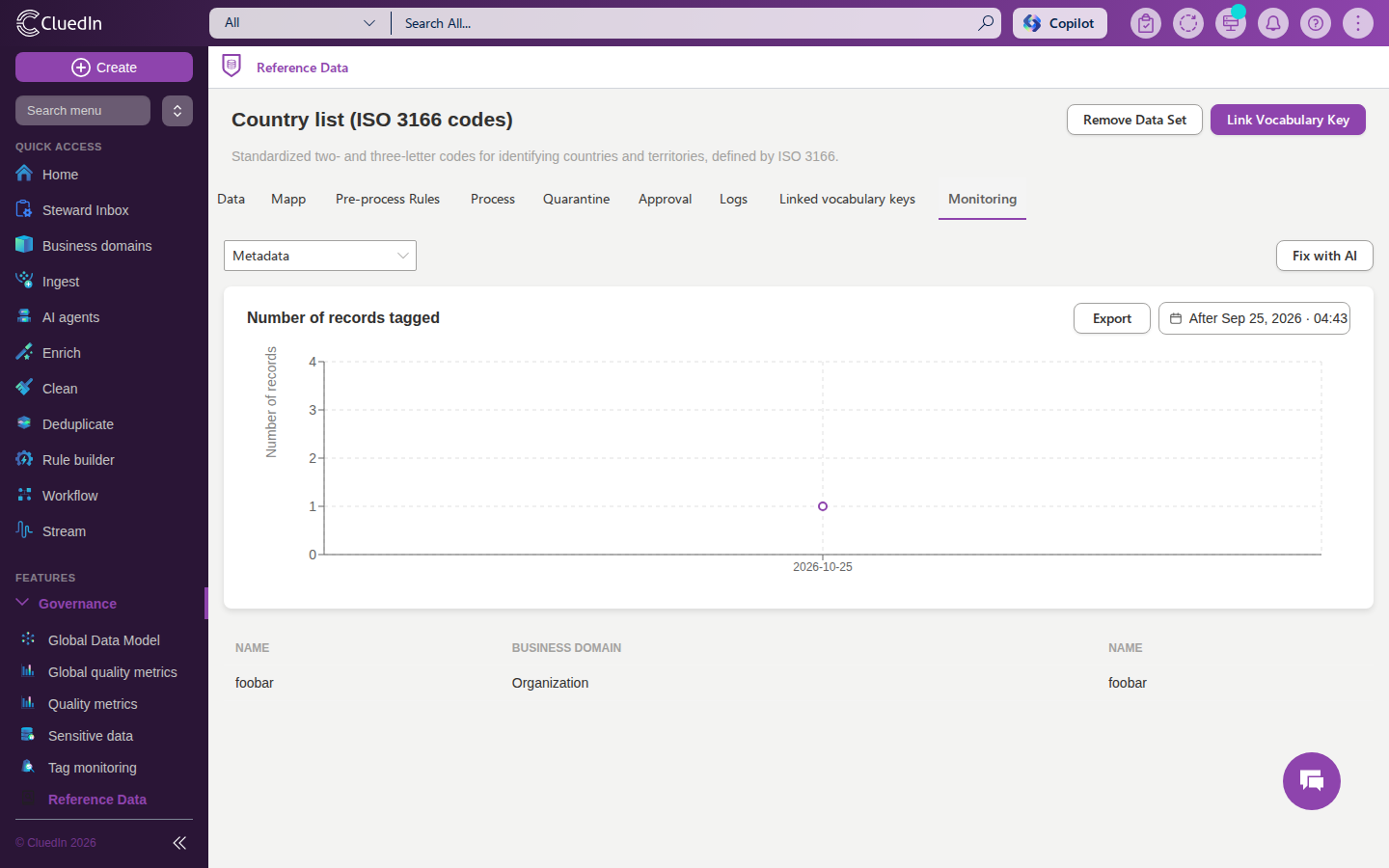Viewport: 1389px width, 868px height.
Task: Click the CluedIn logo
Action: point(60,23)
